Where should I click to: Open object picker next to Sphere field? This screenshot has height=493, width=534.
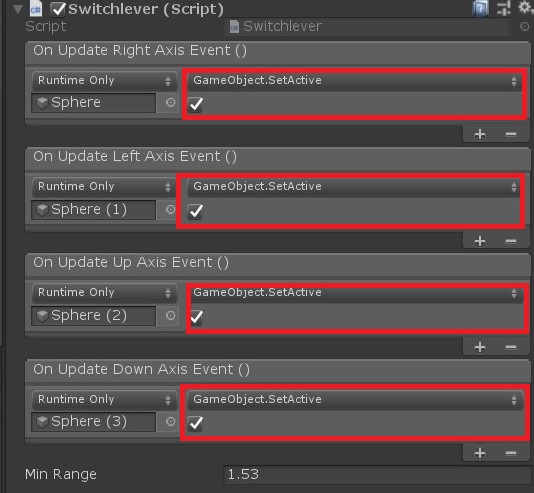(x=170, y=102)
